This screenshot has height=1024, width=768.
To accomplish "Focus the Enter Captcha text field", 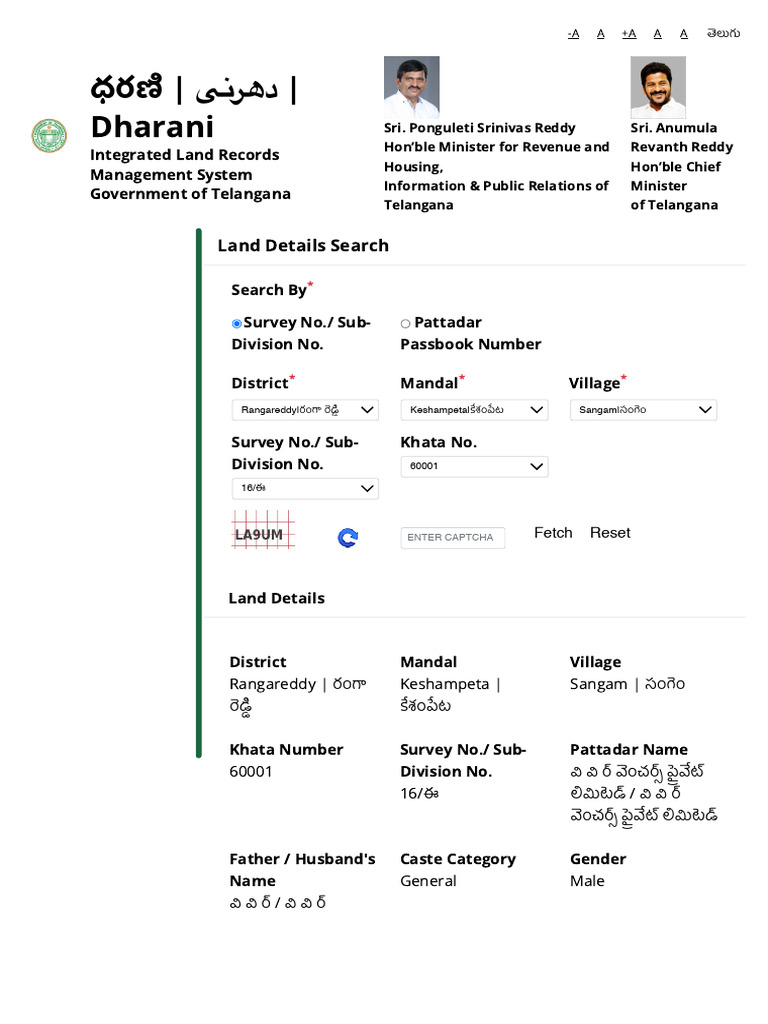I will pos(453,538).
